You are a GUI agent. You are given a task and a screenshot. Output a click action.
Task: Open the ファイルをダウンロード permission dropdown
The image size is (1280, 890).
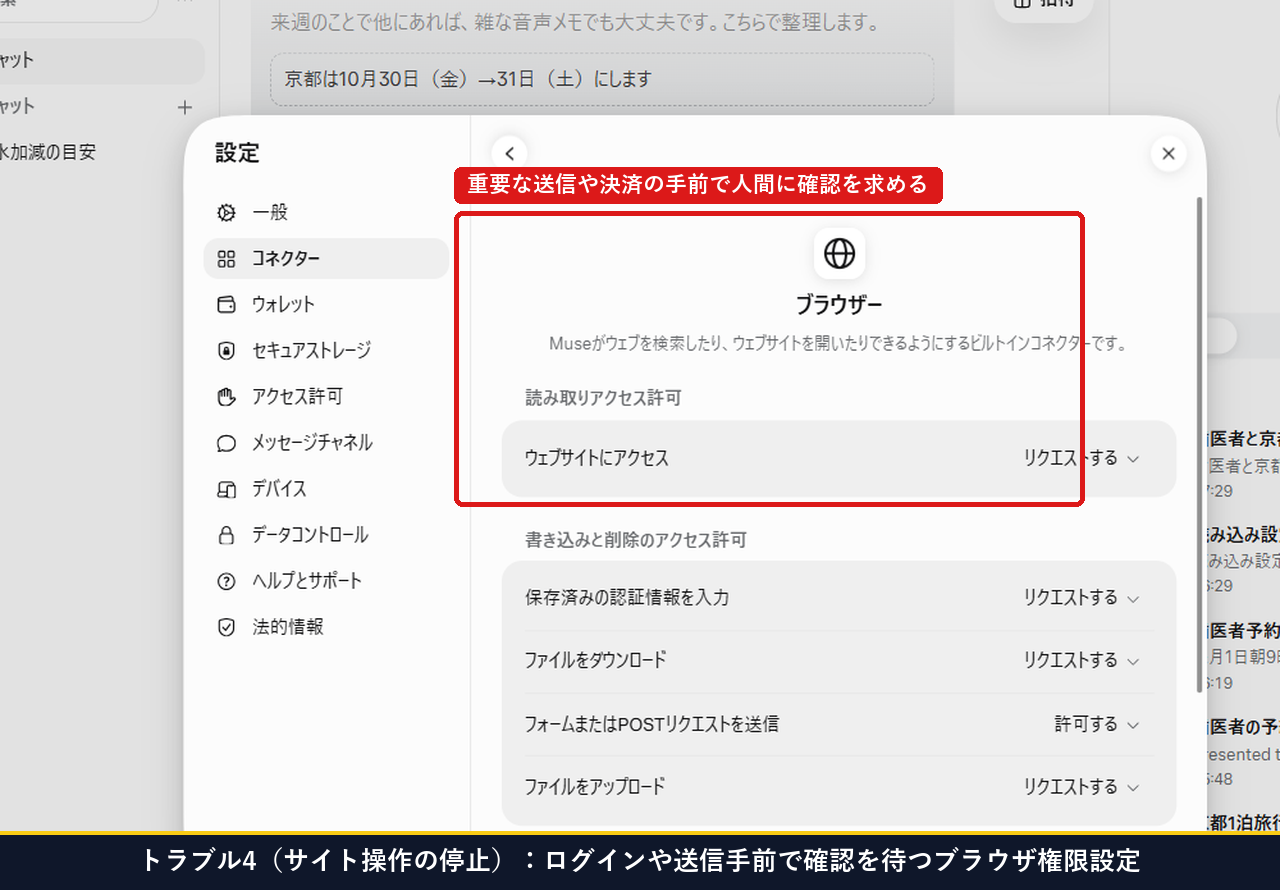[1081, 660]
